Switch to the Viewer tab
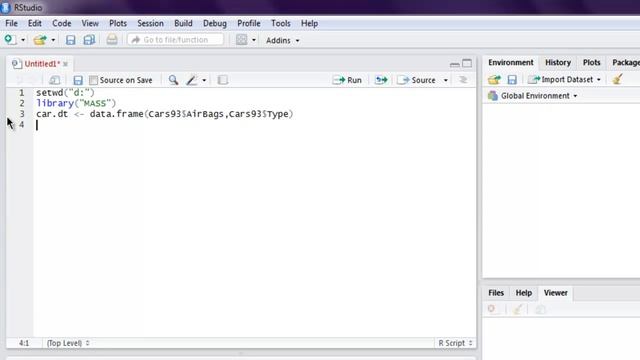Screen dimensions: 640x360 coord(556,293)
